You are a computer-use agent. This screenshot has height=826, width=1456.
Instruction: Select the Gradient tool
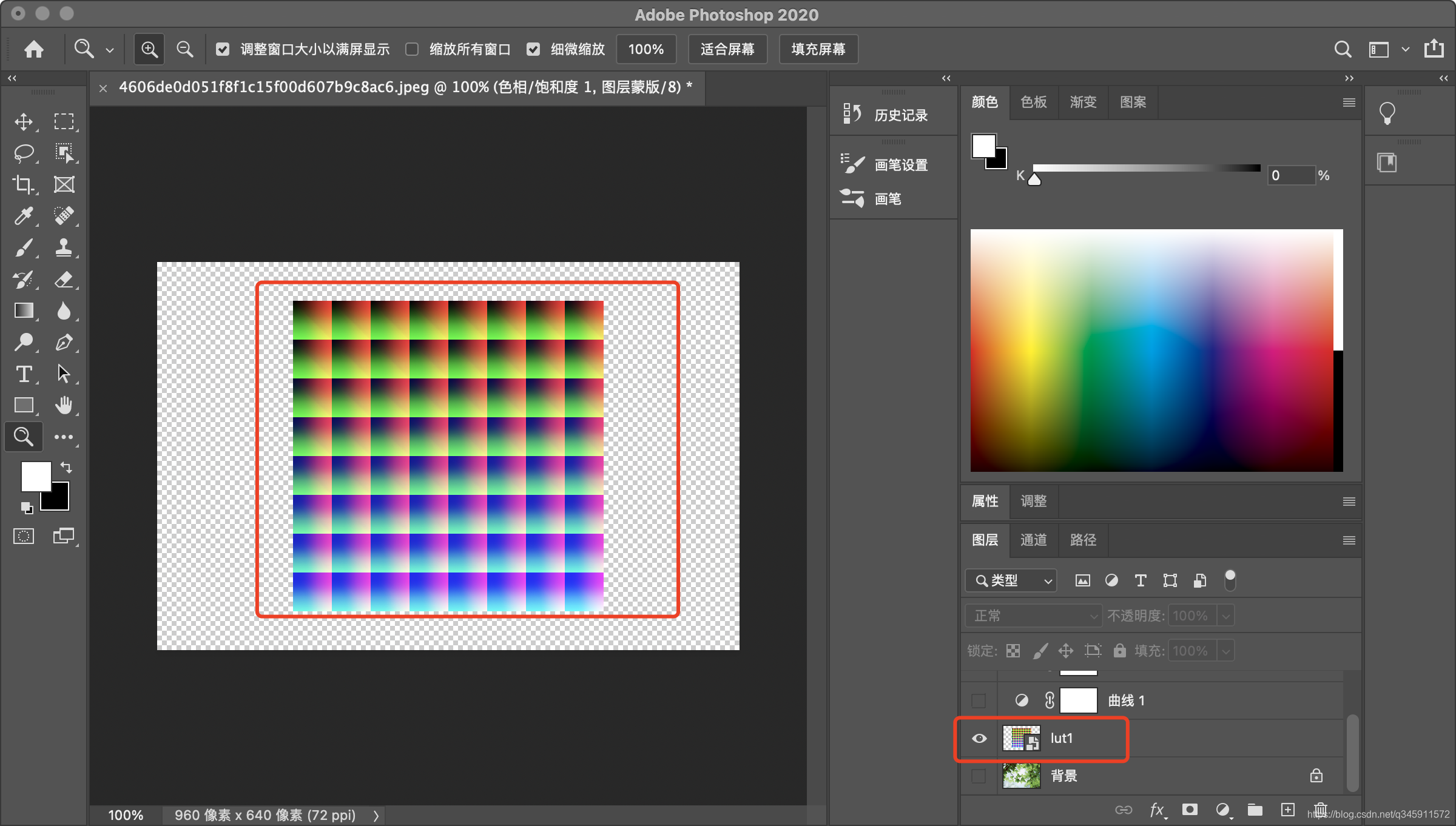(24, 311)
